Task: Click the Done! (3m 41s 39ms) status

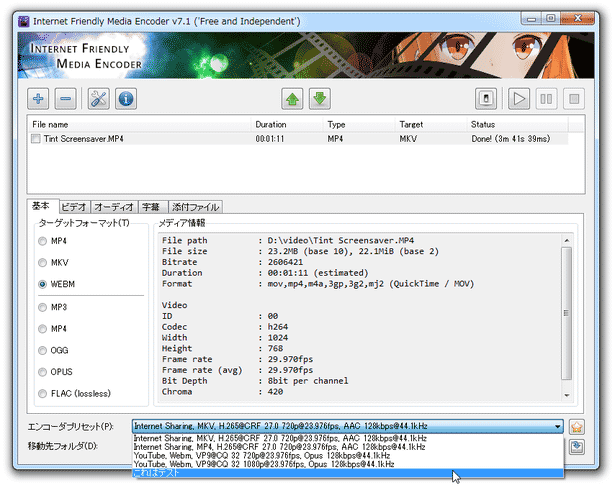Action: (510, 139)
